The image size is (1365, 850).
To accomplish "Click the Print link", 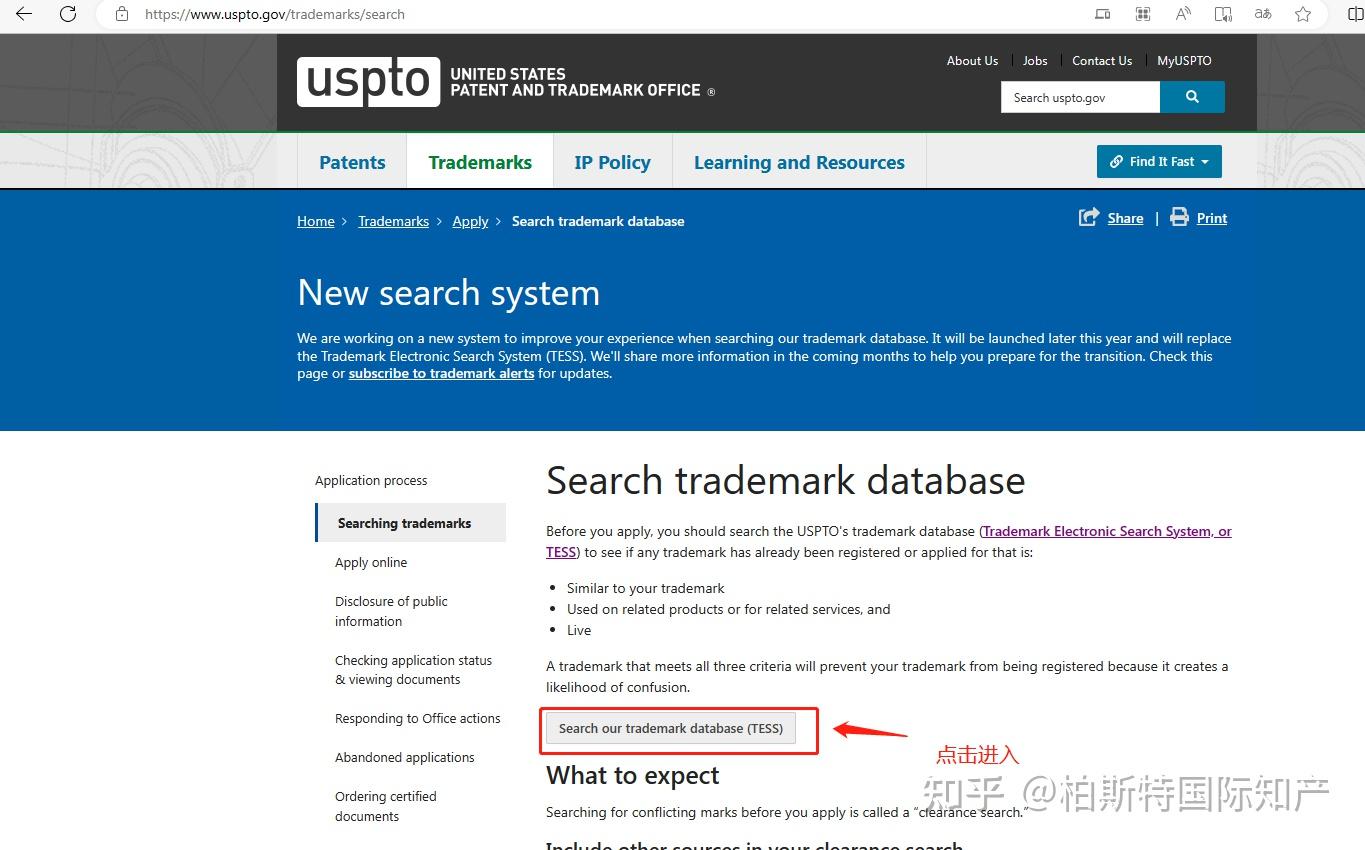I will tap(1212, 218).
